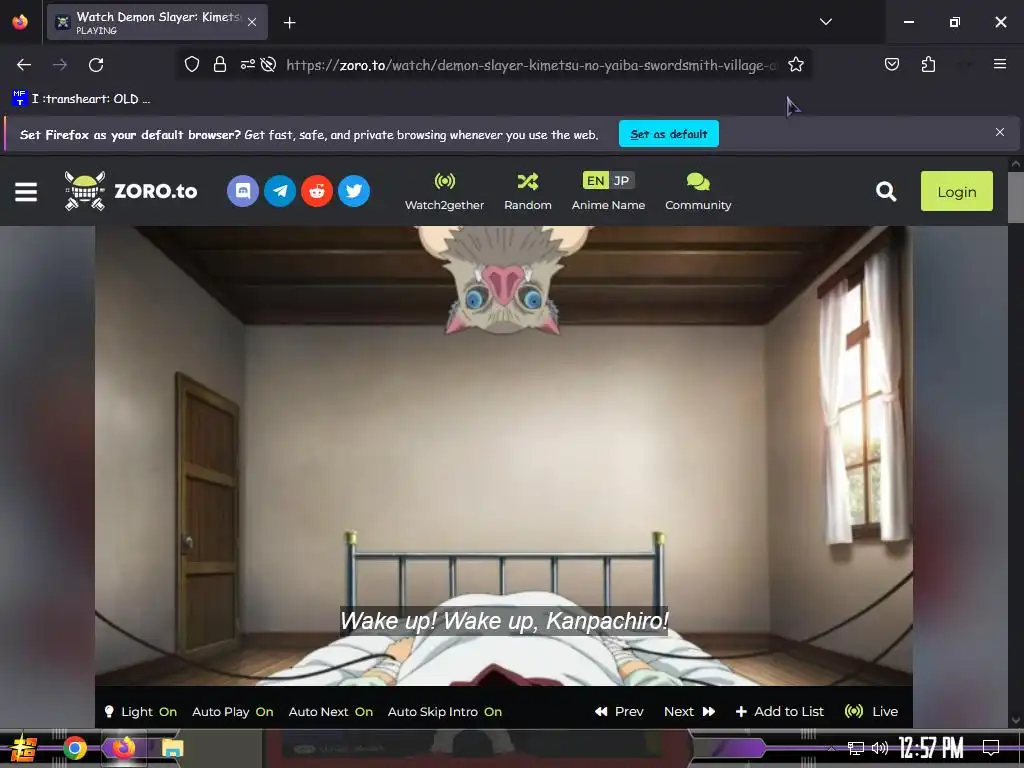Open the Discord social icon
The image size is (1024, 768).
243,191
